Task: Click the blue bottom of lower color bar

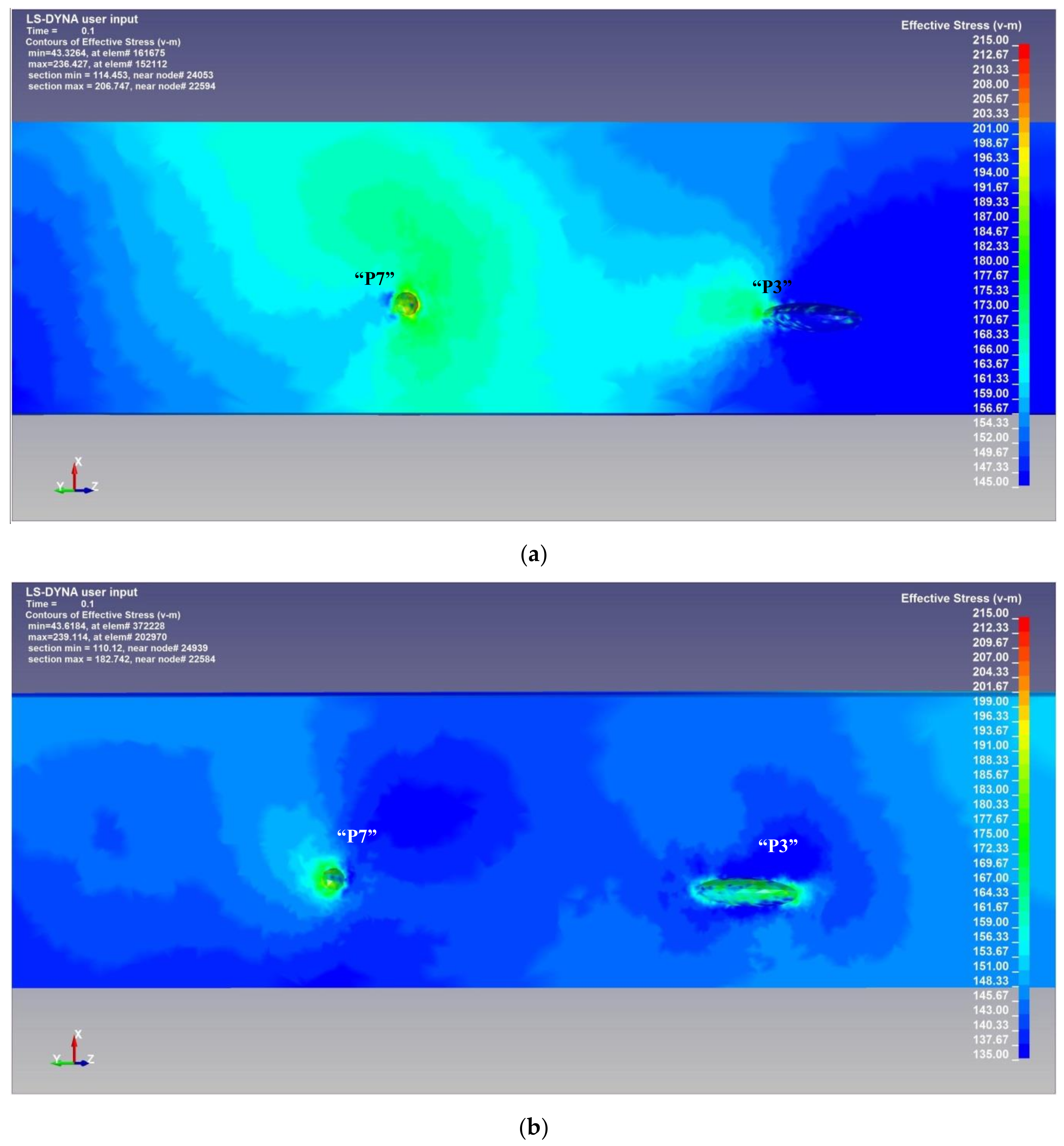Action: [1024, 1052]
